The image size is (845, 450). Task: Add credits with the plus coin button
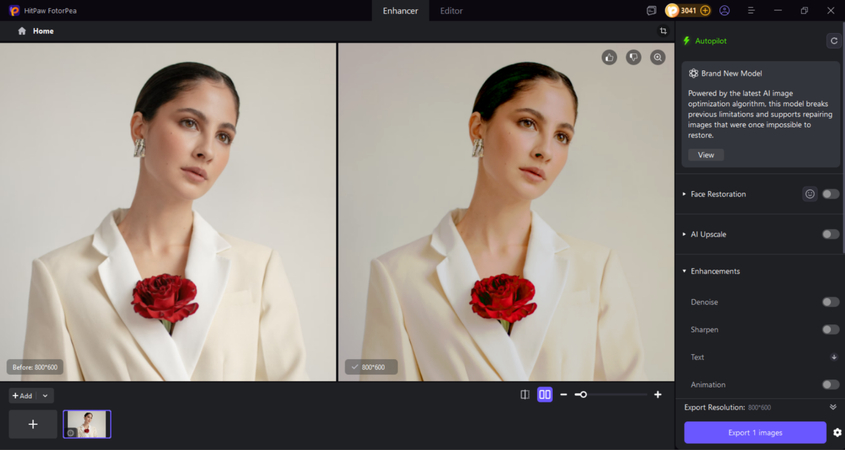pyautogui.click(x=705, y=10)
